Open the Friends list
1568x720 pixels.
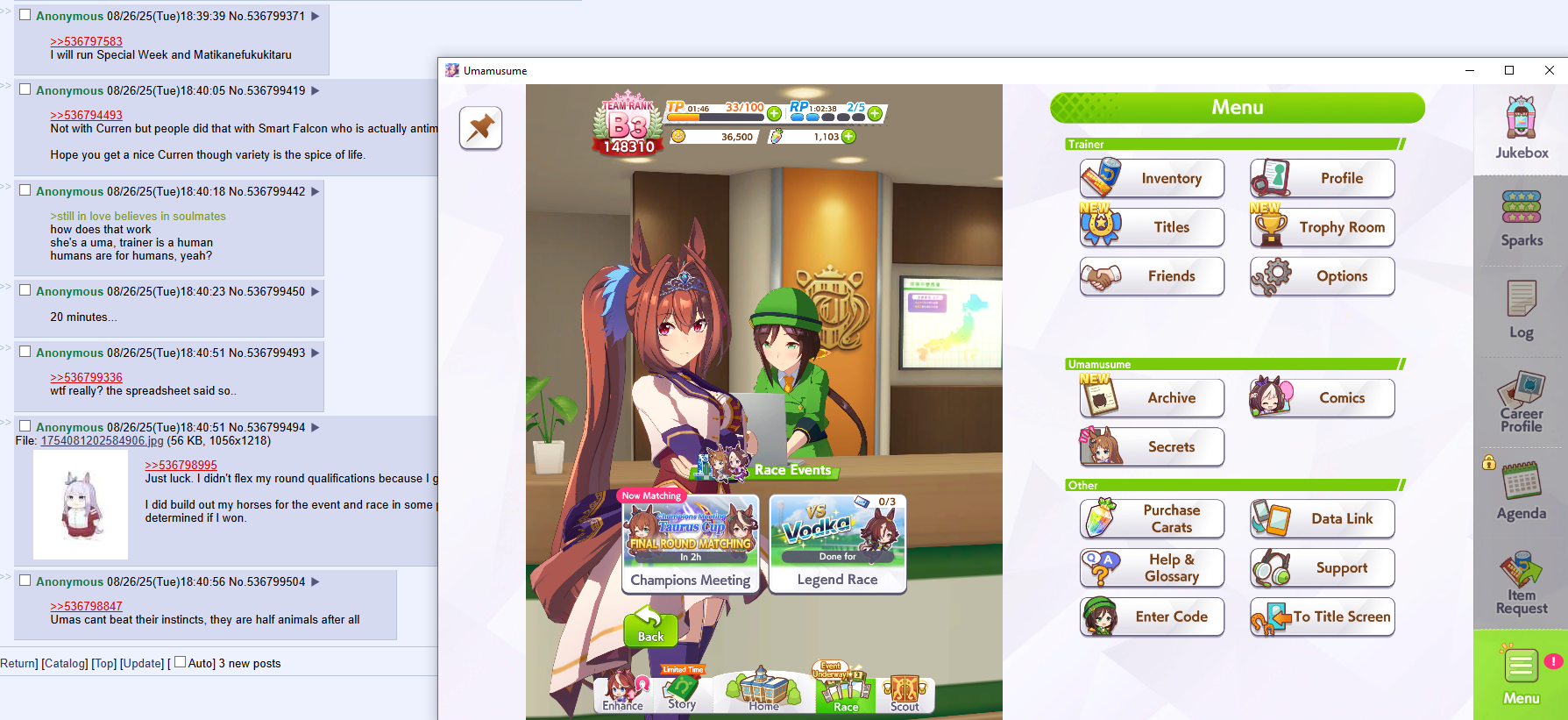(x=1152, y=276)
